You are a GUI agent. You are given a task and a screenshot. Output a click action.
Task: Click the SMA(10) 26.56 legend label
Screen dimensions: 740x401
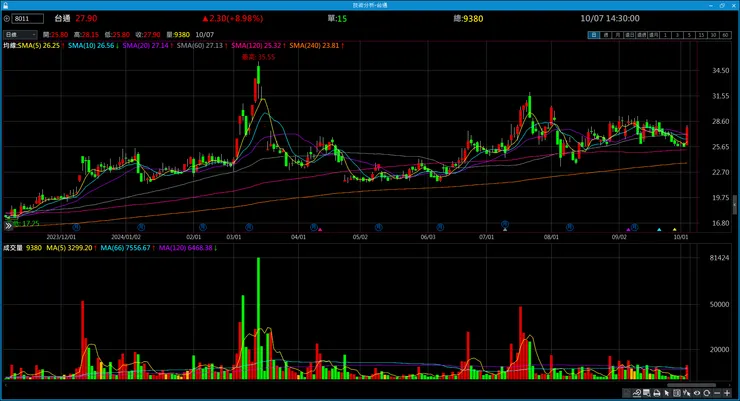[x=91, y=45]
